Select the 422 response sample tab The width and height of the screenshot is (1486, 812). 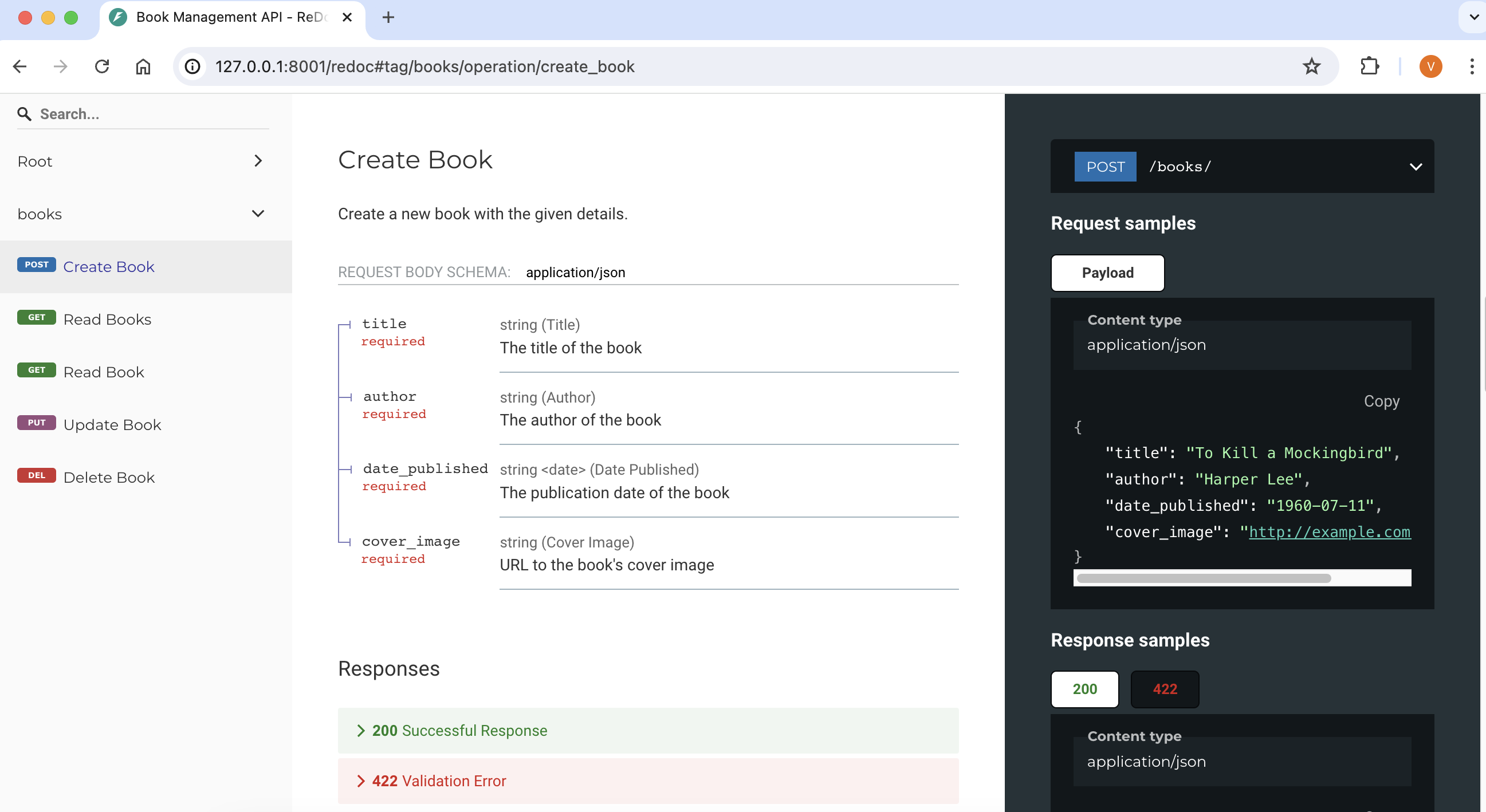tap(1163, 689)
